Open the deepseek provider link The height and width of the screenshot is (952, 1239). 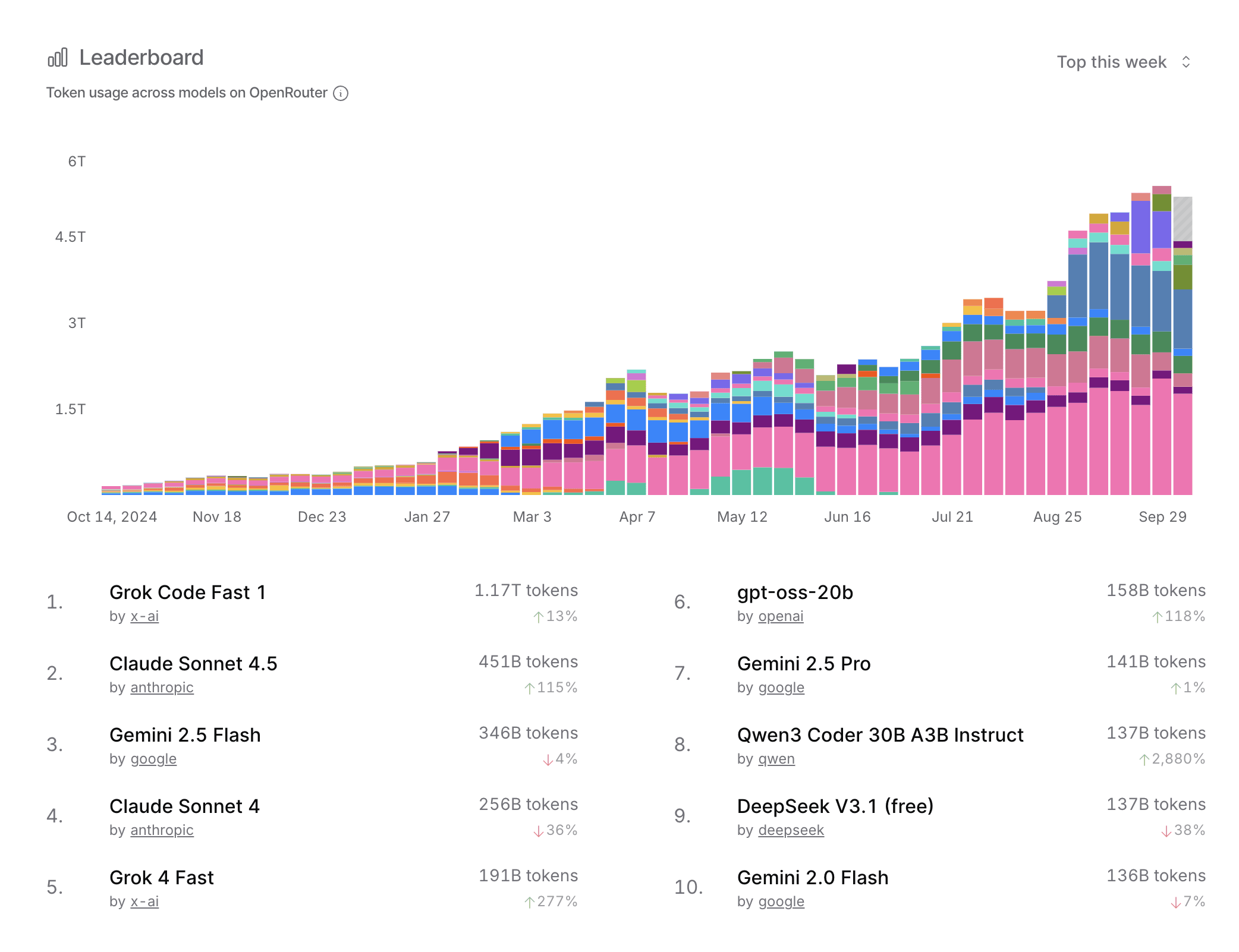click(791, 830)
